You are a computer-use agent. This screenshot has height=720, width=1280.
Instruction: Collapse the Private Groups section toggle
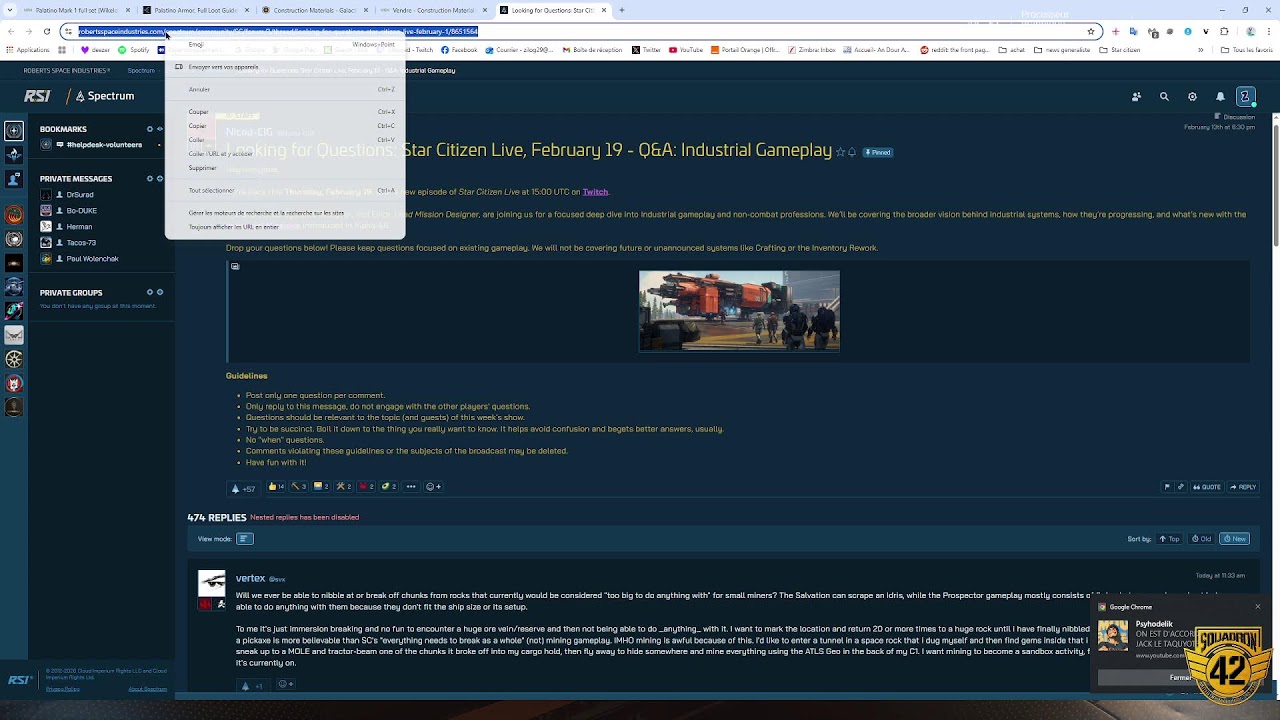point(150,293)
